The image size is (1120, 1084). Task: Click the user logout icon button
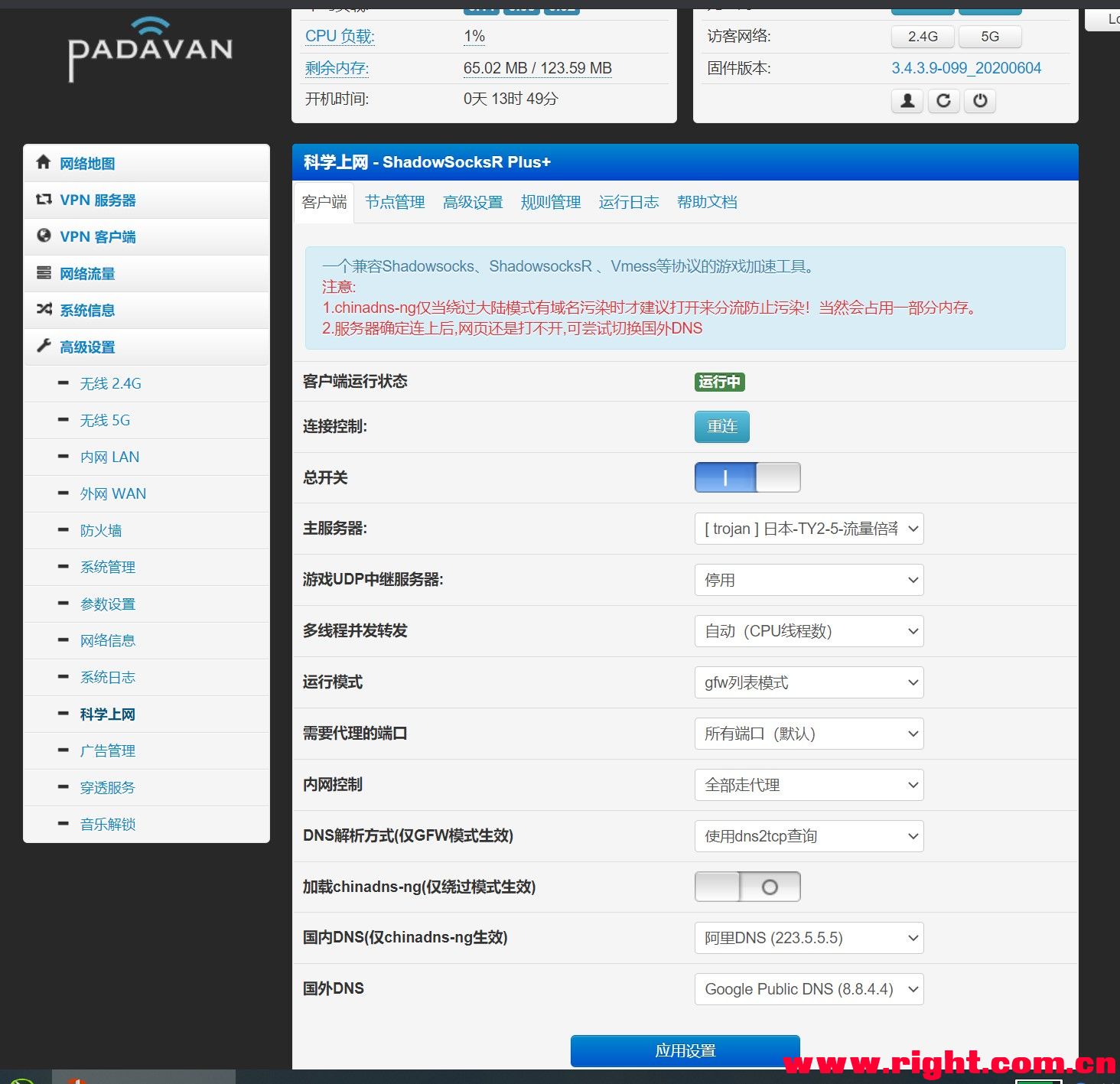pyautogui.click(x=907, y=100)
